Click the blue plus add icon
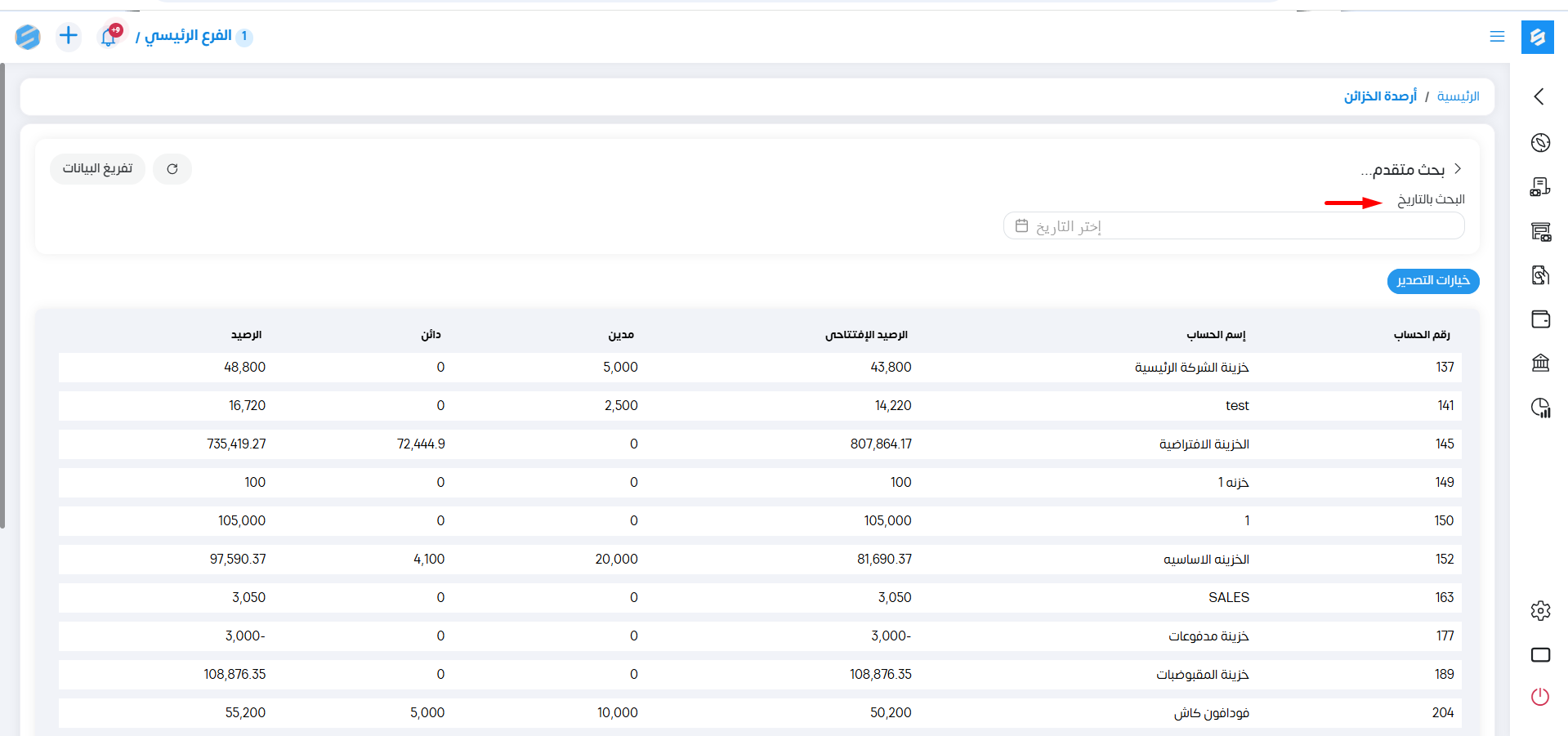Viewport: 1568px width, 736px height. pyautogui.click(x=69, y=36)
